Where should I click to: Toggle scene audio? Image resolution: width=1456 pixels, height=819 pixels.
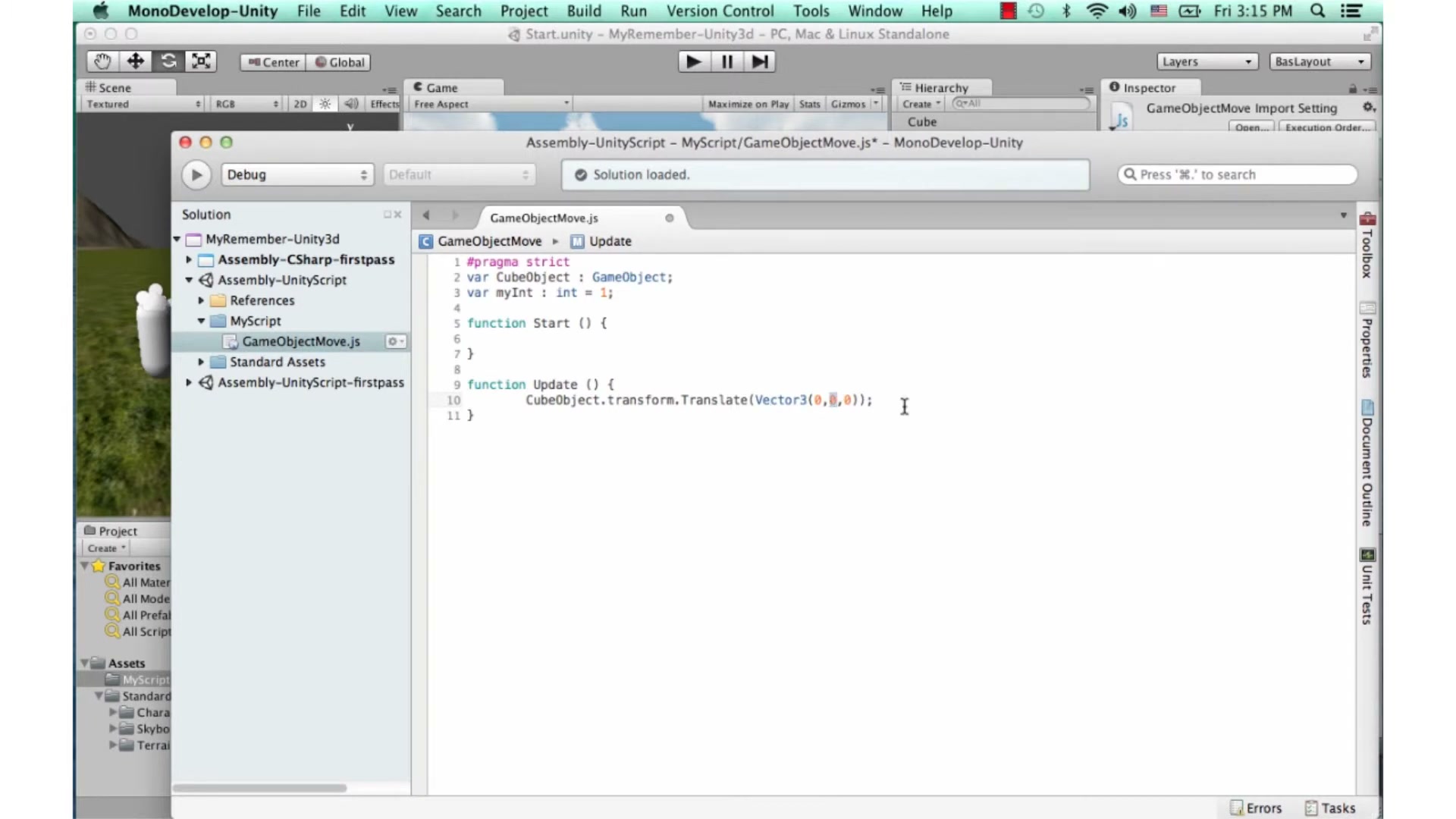351,104
